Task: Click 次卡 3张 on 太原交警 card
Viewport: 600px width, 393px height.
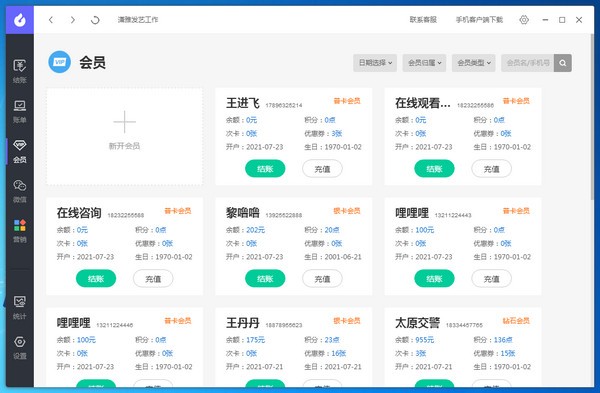Action: 411,353
